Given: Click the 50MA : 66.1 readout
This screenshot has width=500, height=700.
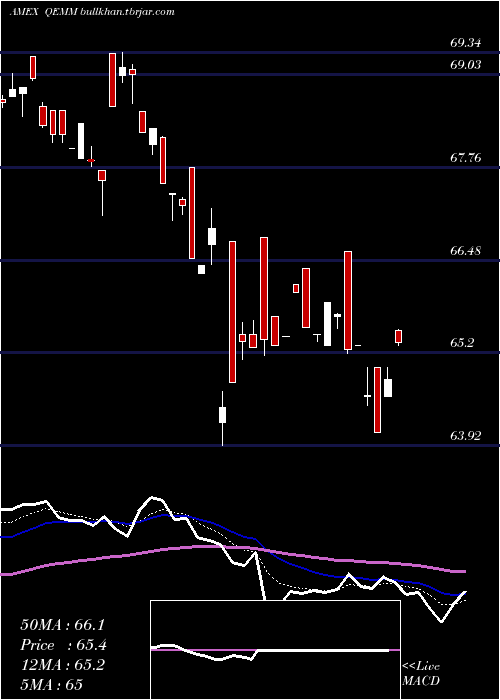Looking at the screenshot, I should tap(62, 625).
